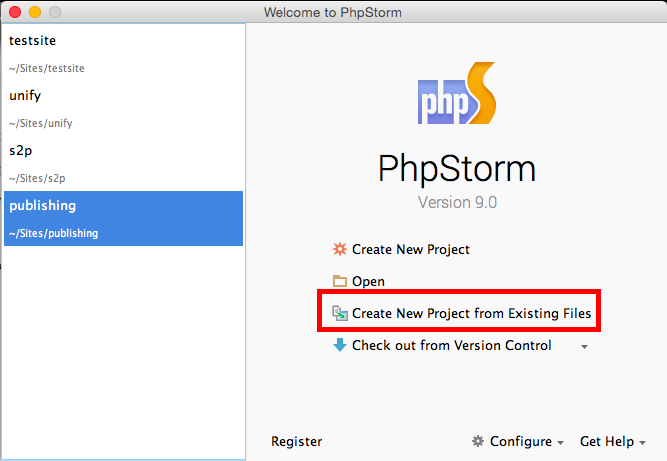Select Create New Project from Existing Files
The image size is (667, 461).
471,313
